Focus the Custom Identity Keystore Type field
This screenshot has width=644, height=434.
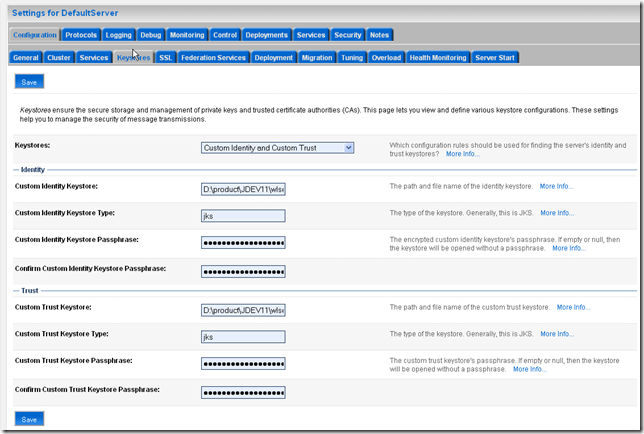click(x=243, y=214)
